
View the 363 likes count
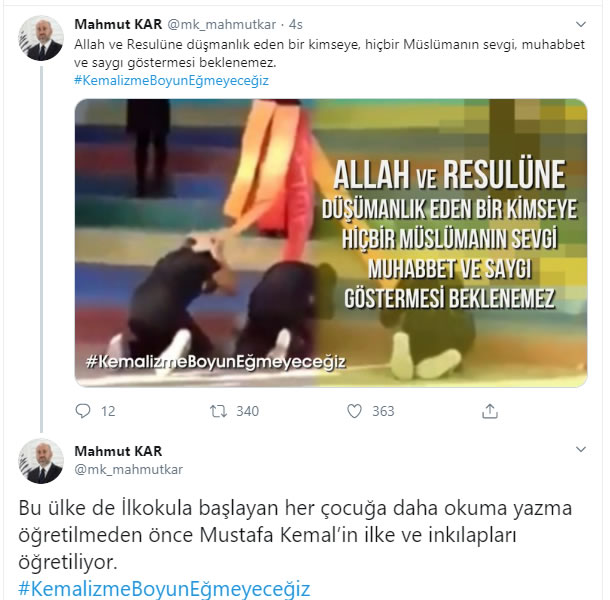pos(383,411)
